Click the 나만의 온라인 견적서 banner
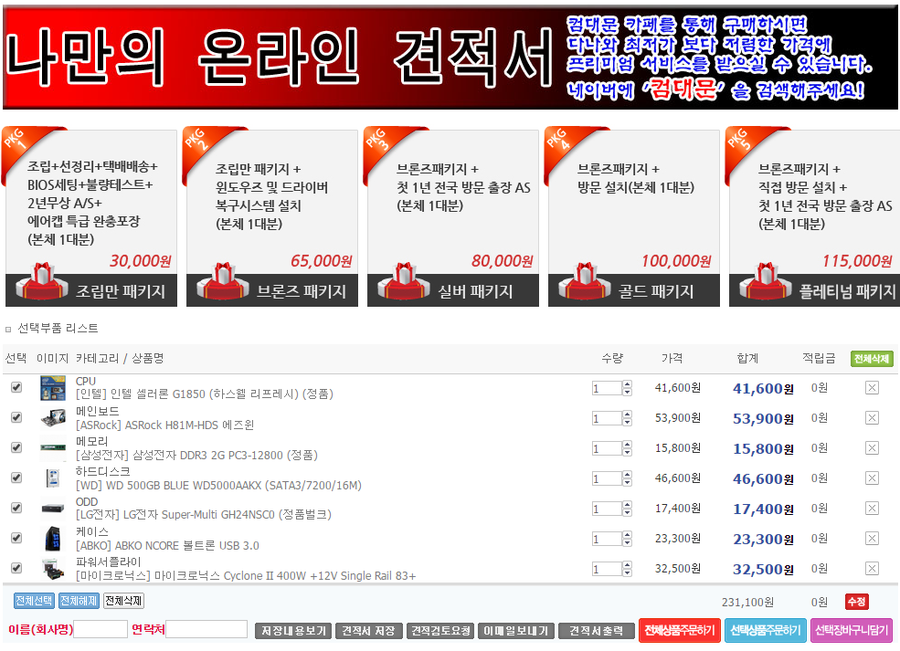This screenshot has width=900, height=651. pos(451,57)
